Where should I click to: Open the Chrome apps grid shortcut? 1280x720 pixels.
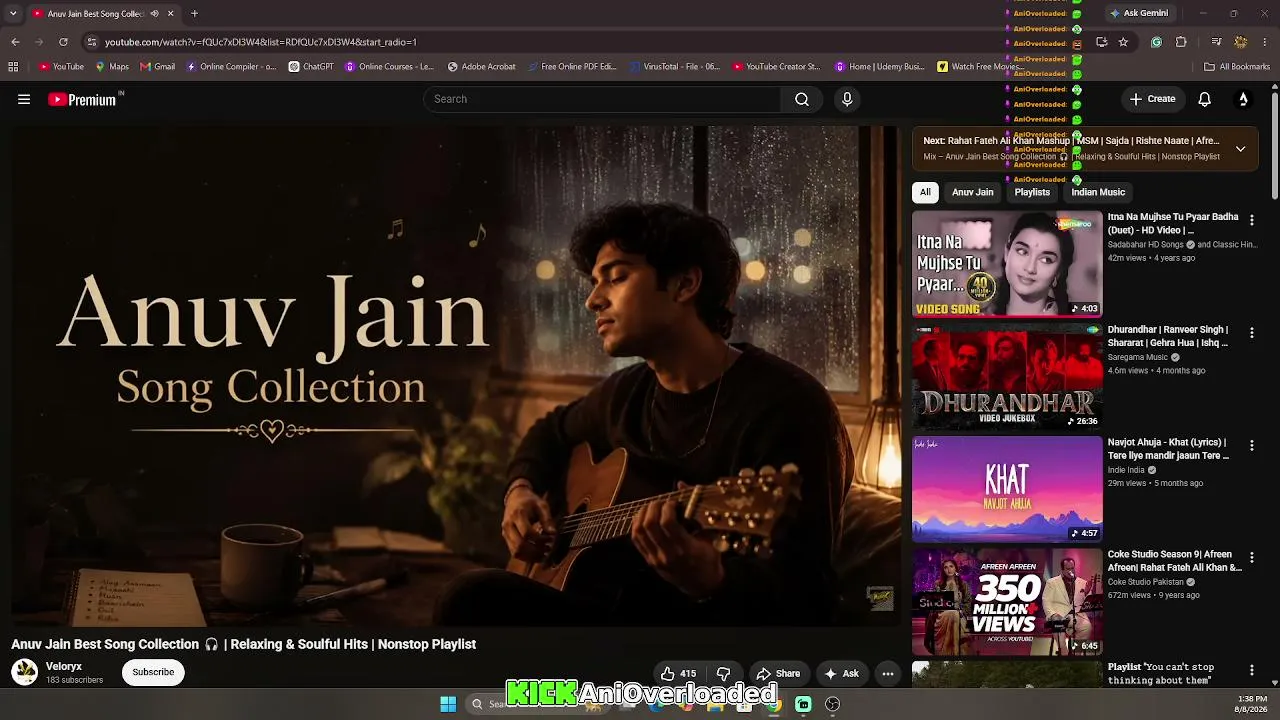pyautogui.click(x=13, y=67)
